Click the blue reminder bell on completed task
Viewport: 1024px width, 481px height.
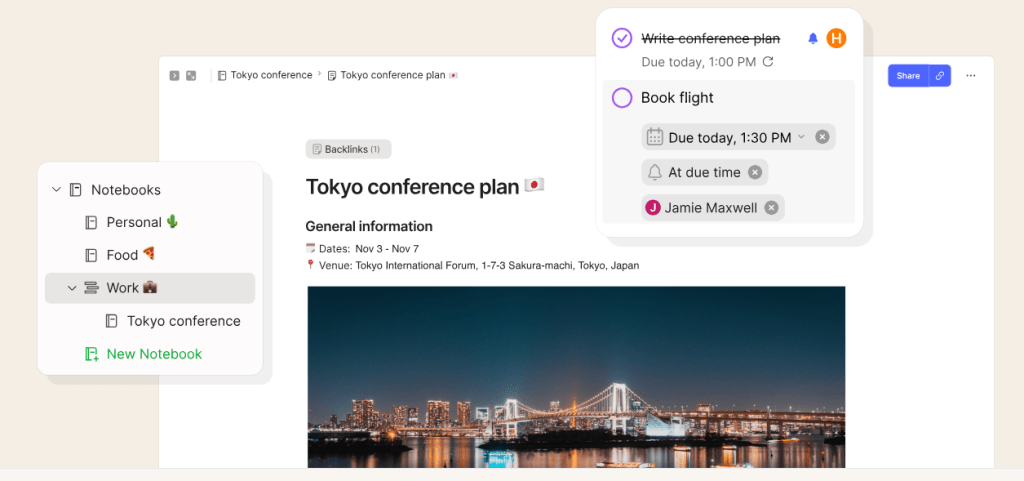[812, 39]
